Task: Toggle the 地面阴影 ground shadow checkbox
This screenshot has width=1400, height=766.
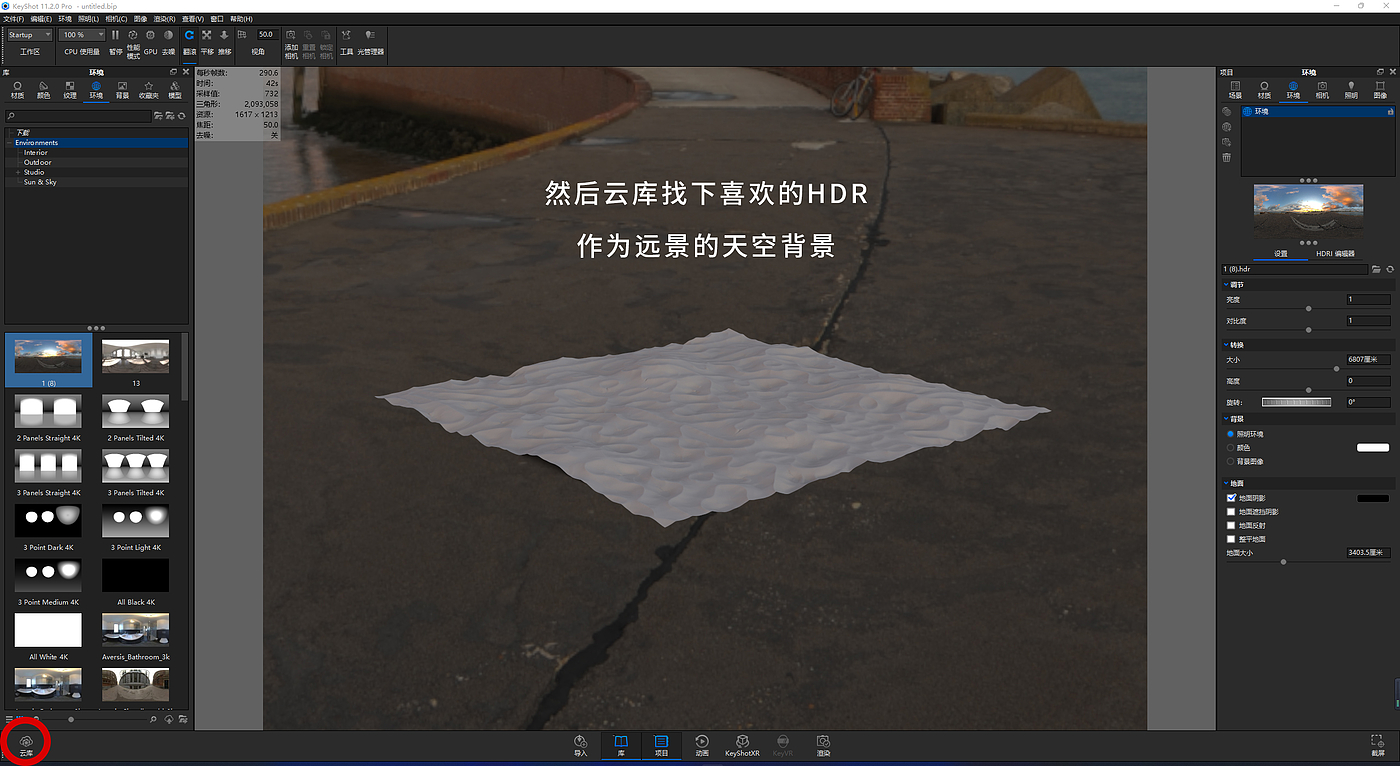Action: (x=1231, y=498)
